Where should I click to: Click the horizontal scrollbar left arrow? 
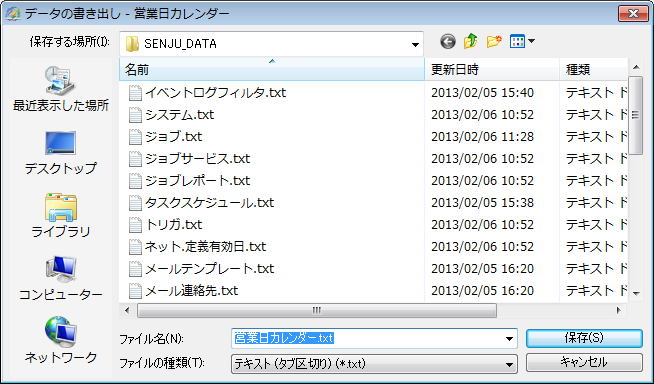[x=128, y=311]
